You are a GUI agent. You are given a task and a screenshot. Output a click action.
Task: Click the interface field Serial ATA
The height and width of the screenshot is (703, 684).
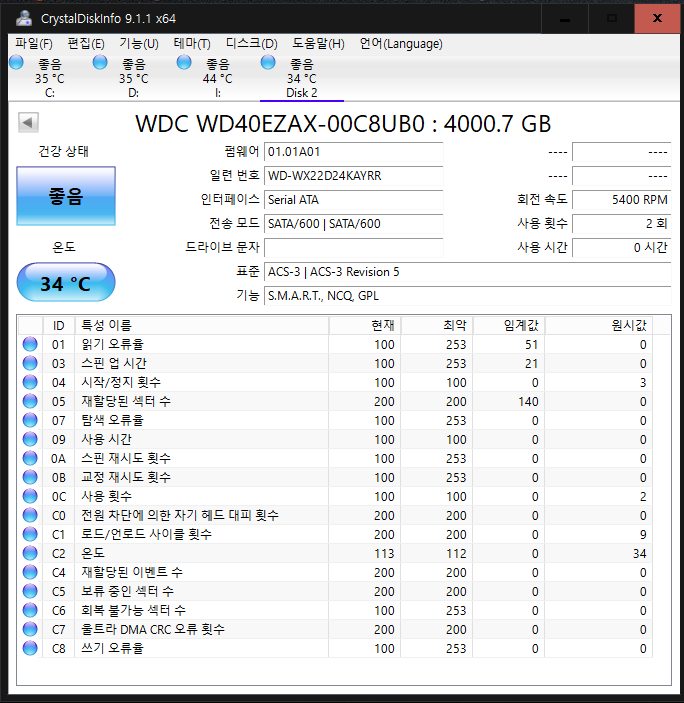click(354, 200)
